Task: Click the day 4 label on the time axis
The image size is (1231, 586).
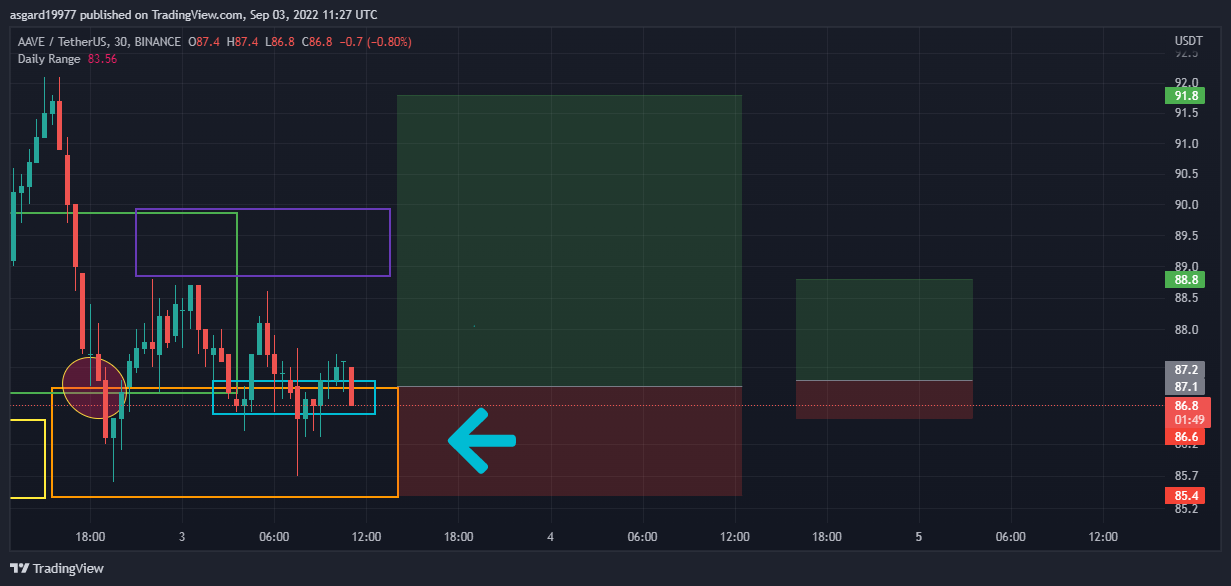Action: pos(550,537)
